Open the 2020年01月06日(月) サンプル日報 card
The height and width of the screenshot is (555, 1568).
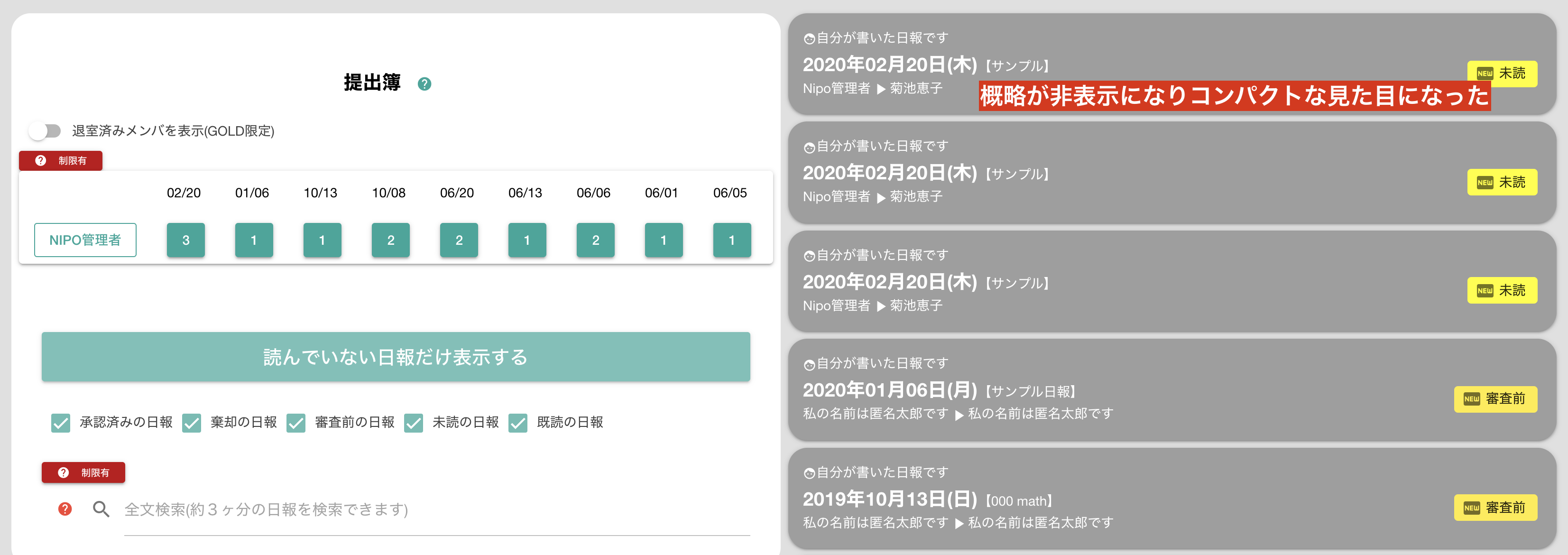point(1172,389)
